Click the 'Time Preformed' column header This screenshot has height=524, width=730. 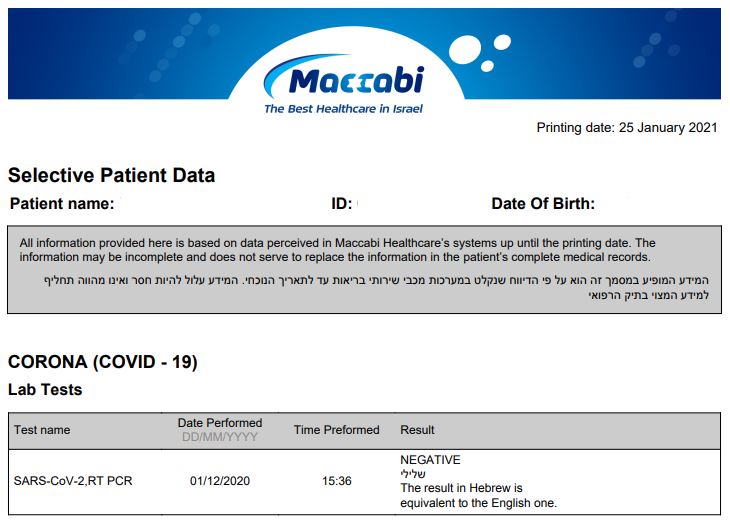(337, 430)
